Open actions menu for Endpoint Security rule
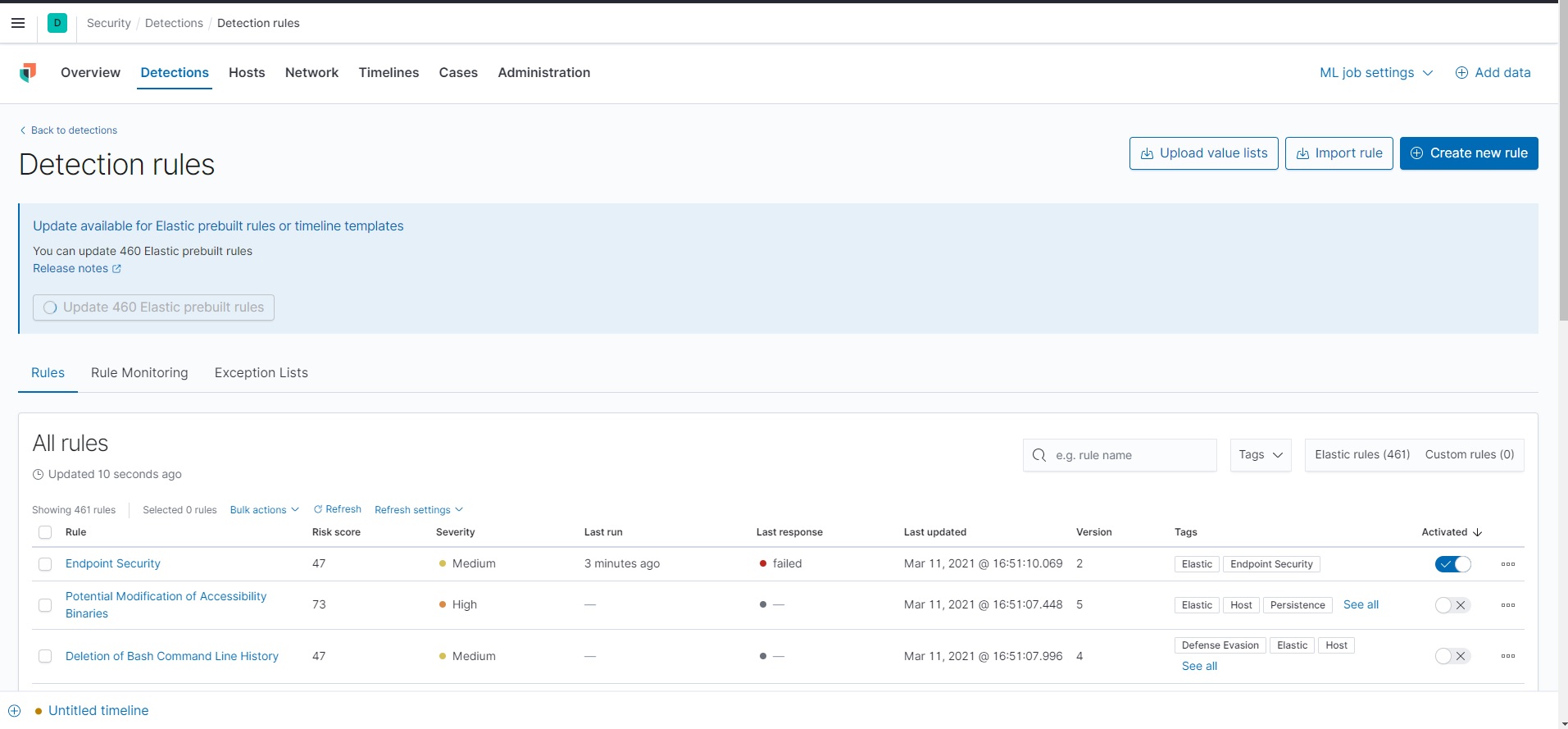 point(1508,564)
